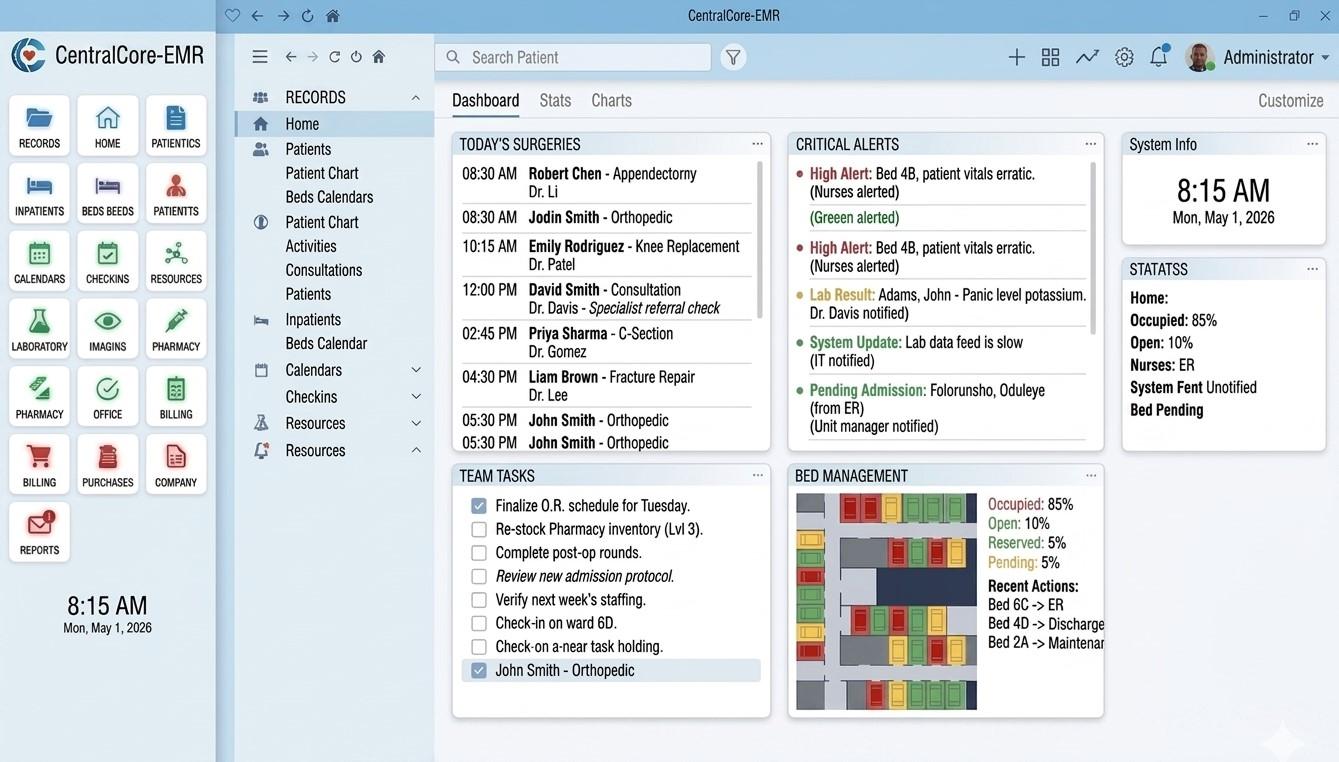Open the trend line chart icon
The height and width of the screenshot is (762, 1339).
point(1087,57)
